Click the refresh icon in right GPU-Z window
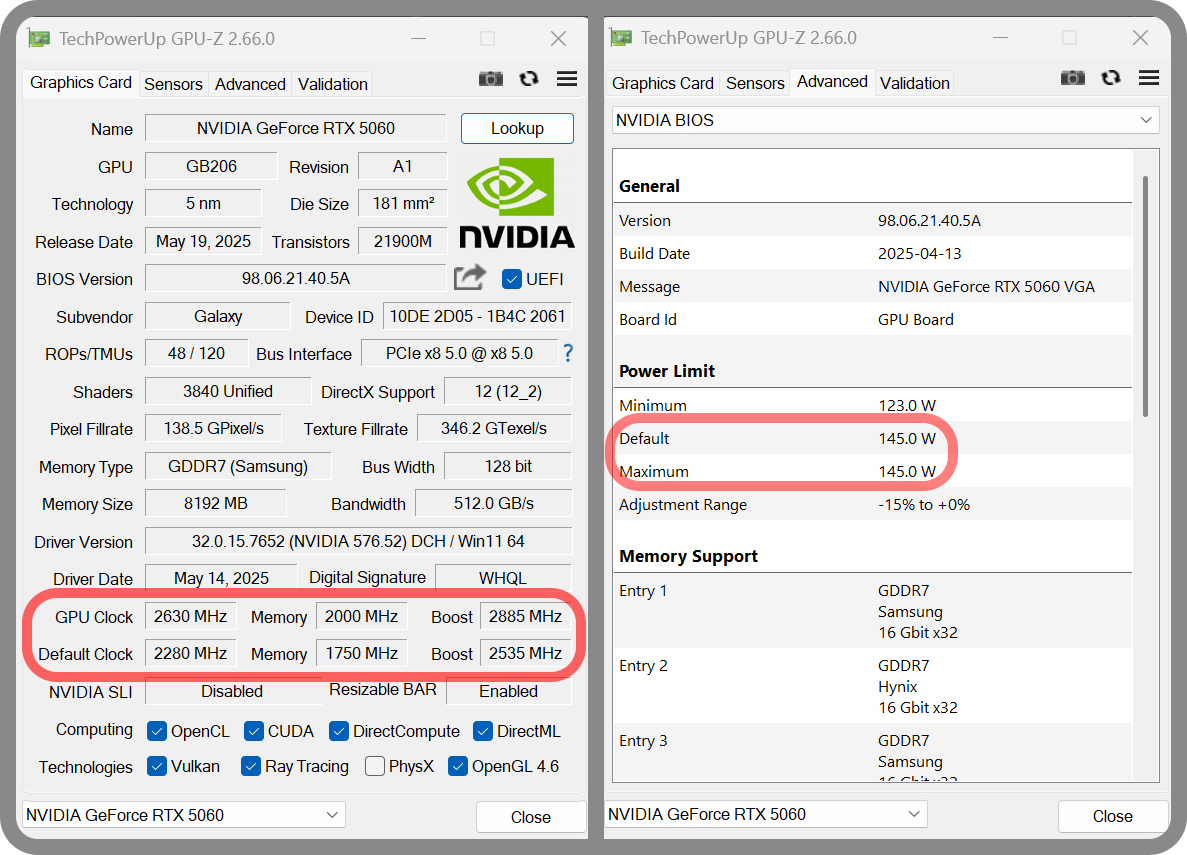The image size is (1187, 855). tap(1111, 77)
